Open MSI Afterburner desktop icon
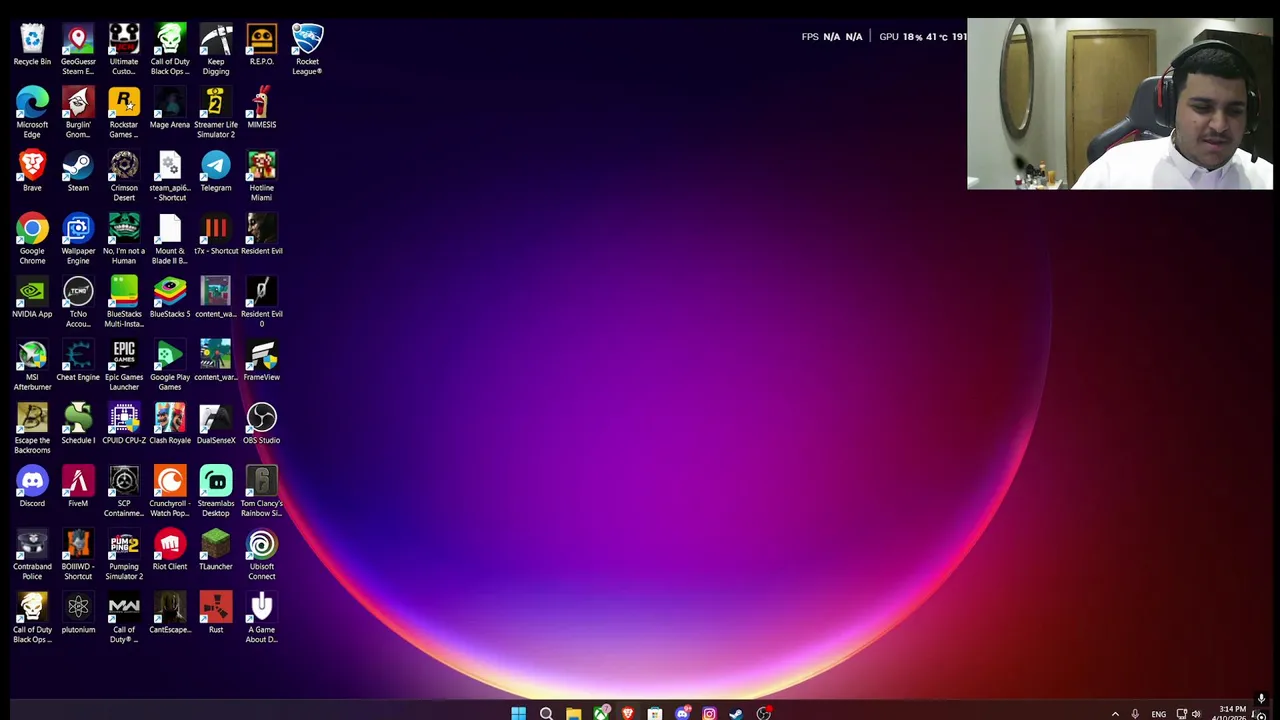Screen dimensions: 1280x720 tap(32, 365)
